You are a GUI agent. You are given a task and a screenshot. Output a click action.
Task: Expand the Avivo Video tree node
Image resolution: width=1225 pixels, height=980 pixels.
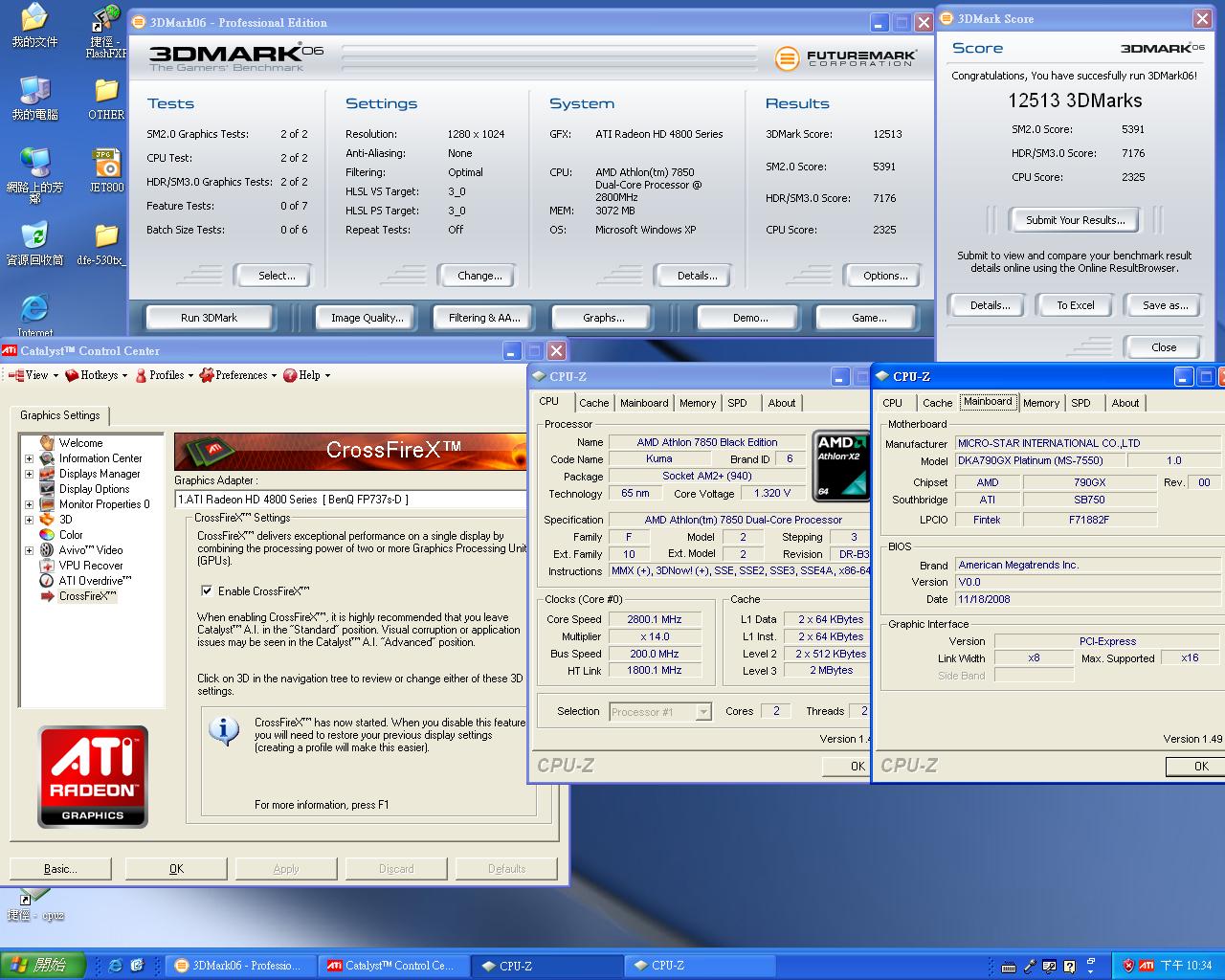pyautogui.click(x=29, y=550)
